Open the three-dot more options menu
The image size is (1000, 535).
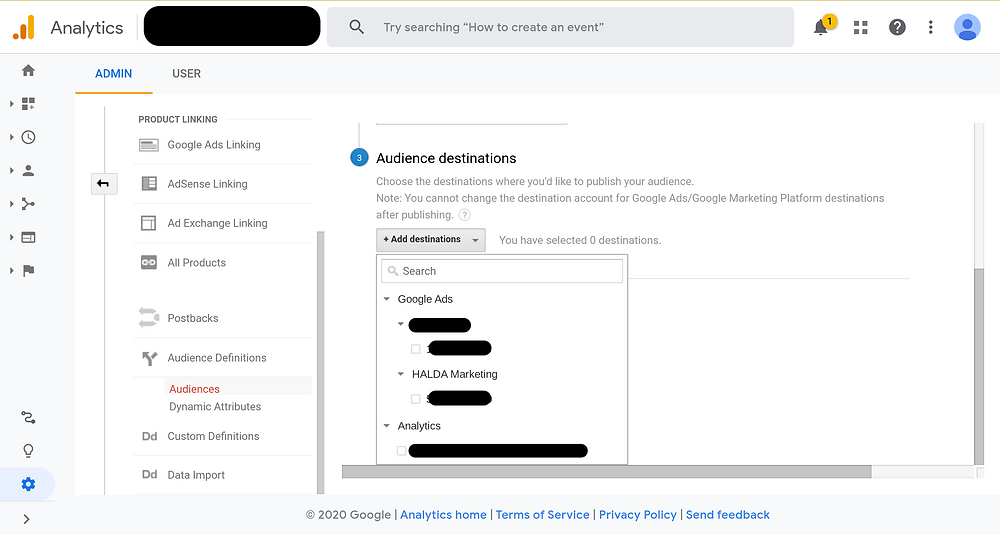[x=930, y=27]
